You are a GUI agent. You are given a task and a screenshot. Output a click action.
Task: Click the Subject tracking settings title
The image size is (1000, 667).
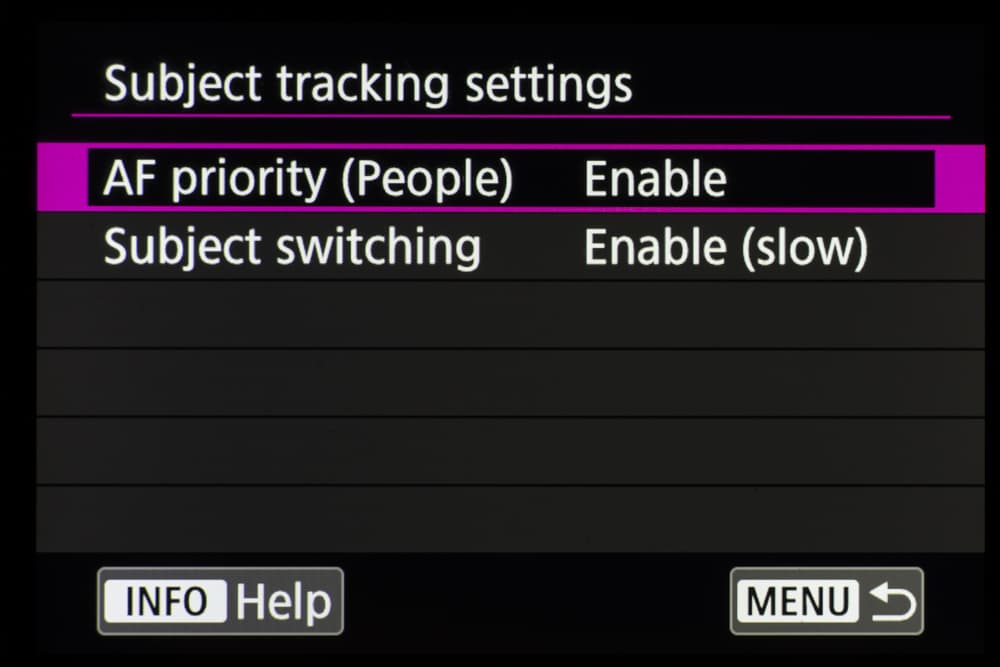pos(368,84)
